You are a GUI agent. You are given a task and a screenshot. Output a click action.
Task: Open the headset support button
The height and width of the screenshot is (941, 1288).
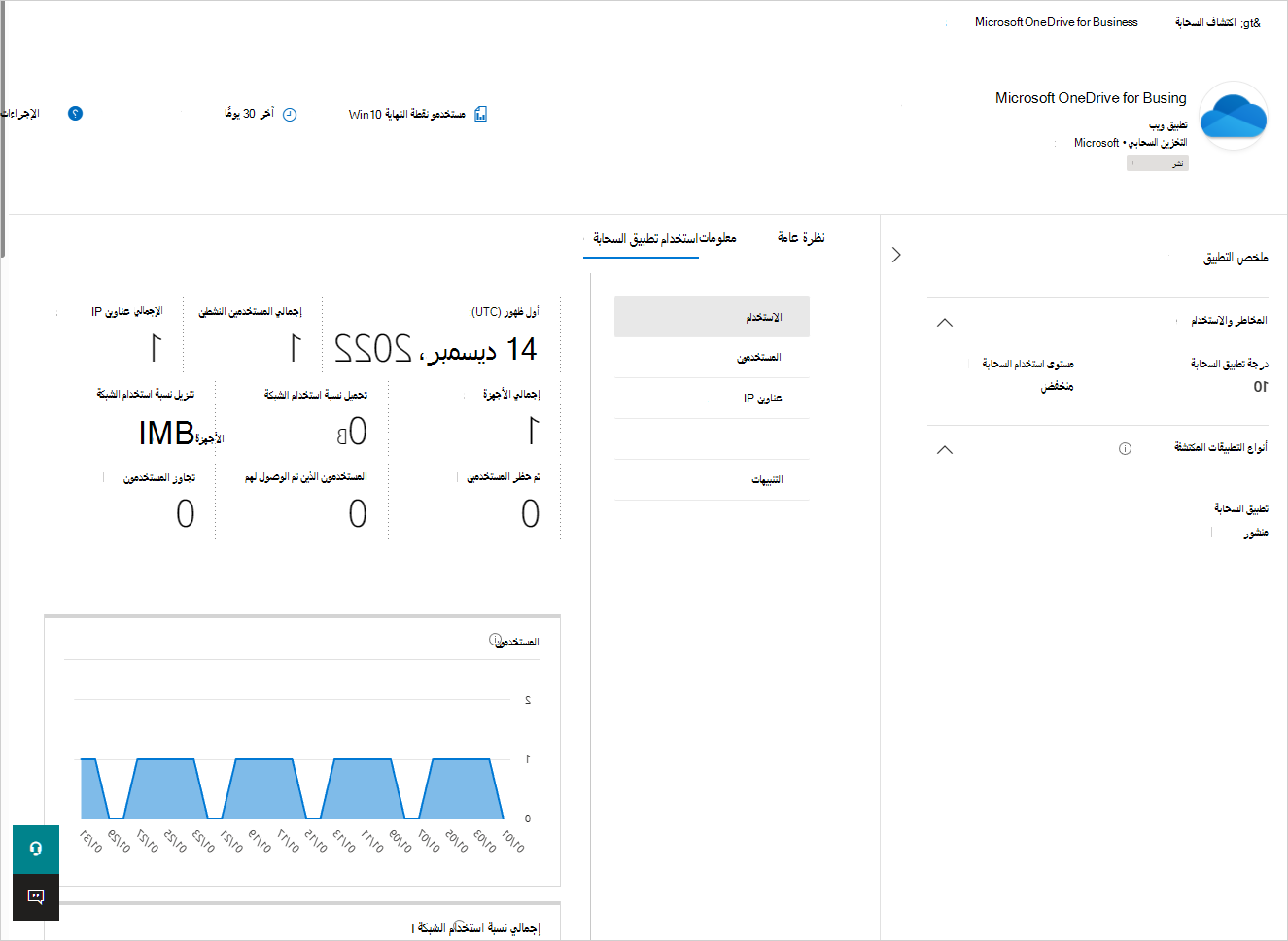36,850
